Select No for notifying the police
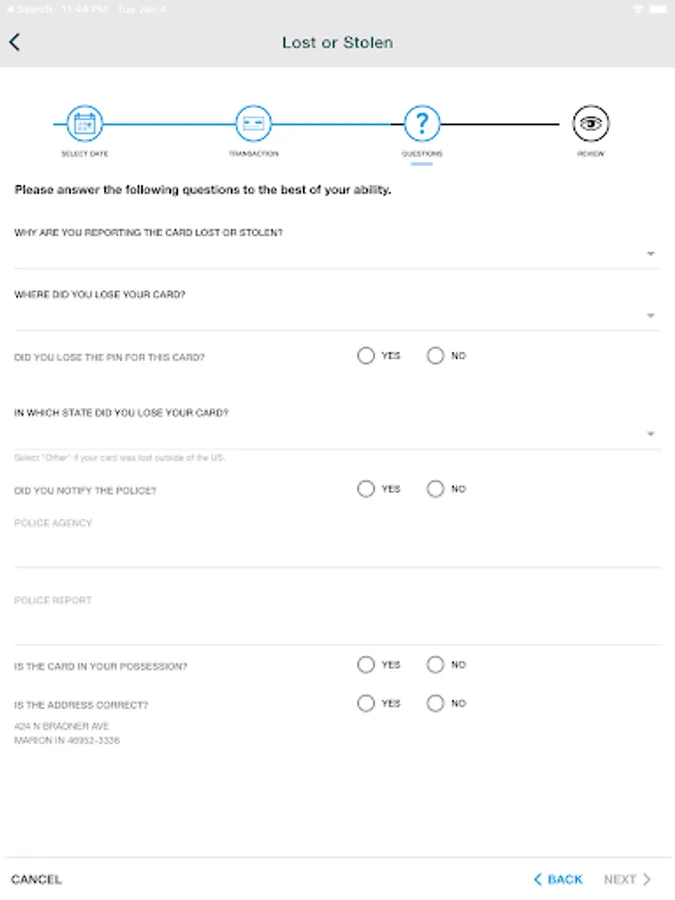This screenshot has height=900, width=675. (435, 489)
